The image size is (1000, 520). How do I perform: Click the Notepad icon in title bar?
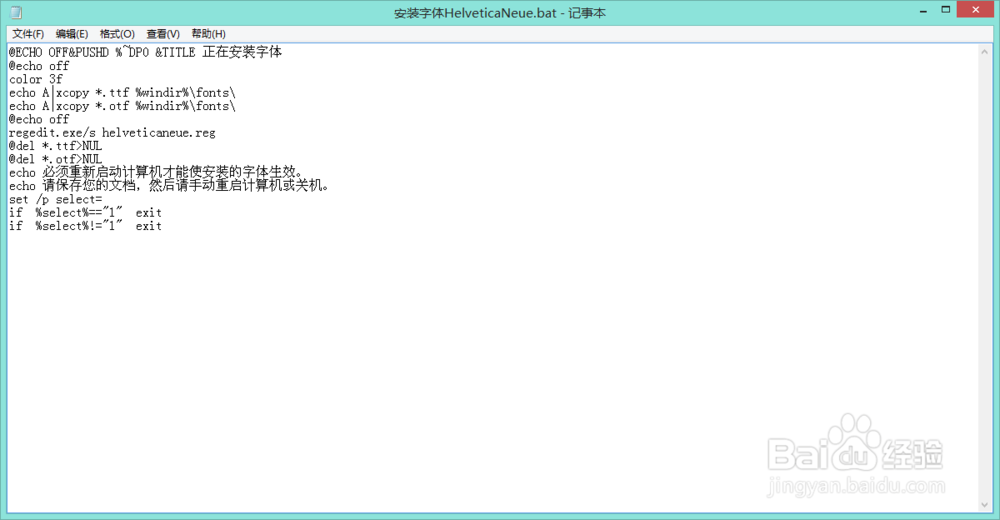point(16,12)
